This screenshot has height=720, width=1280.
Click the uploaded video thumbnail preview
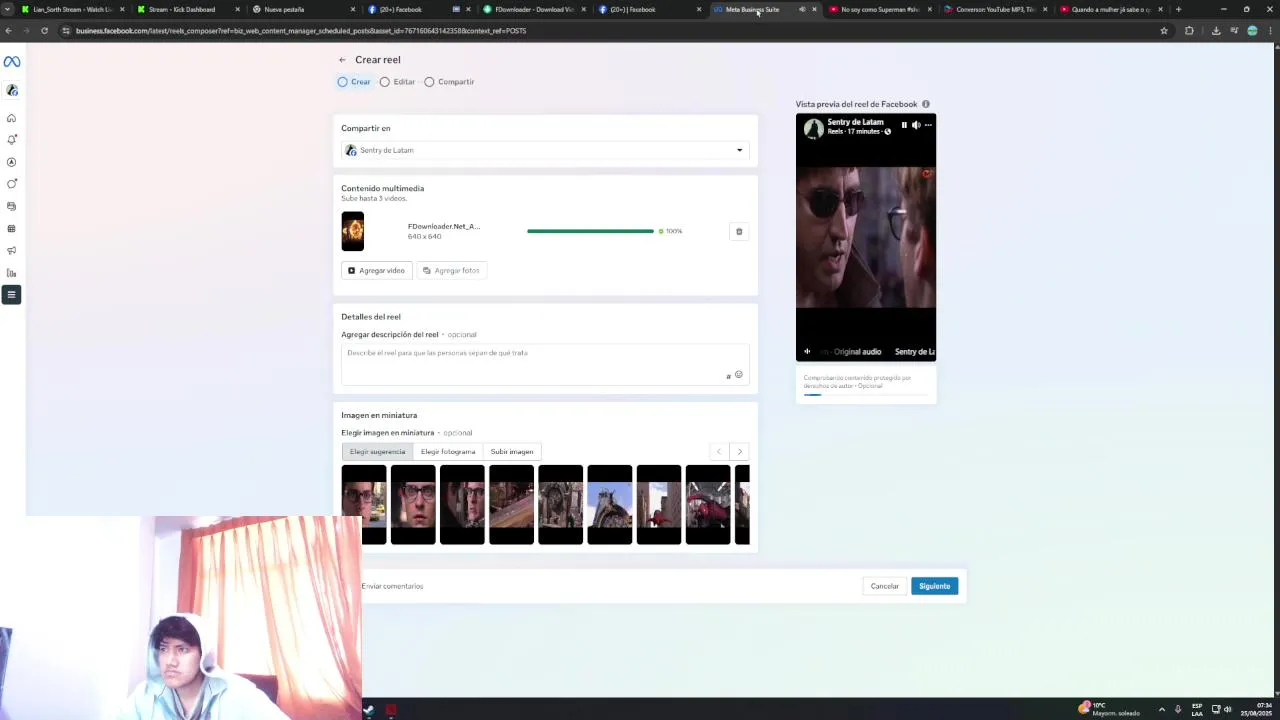coord(353,231)
